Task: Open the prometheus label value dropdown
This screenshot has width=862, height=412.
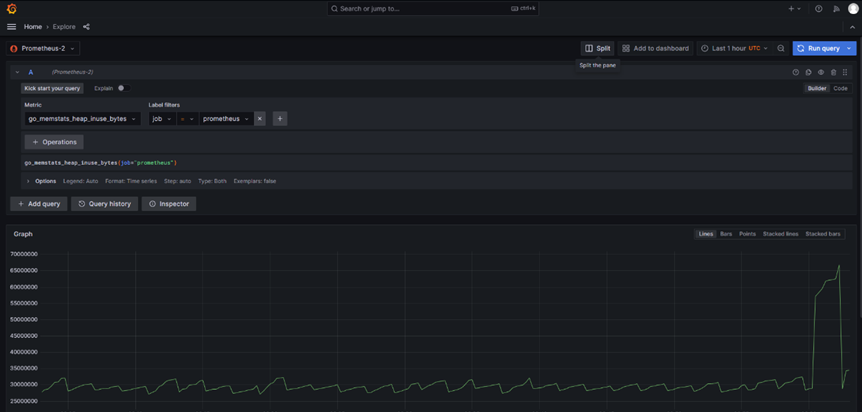Action: pos(226,119)
